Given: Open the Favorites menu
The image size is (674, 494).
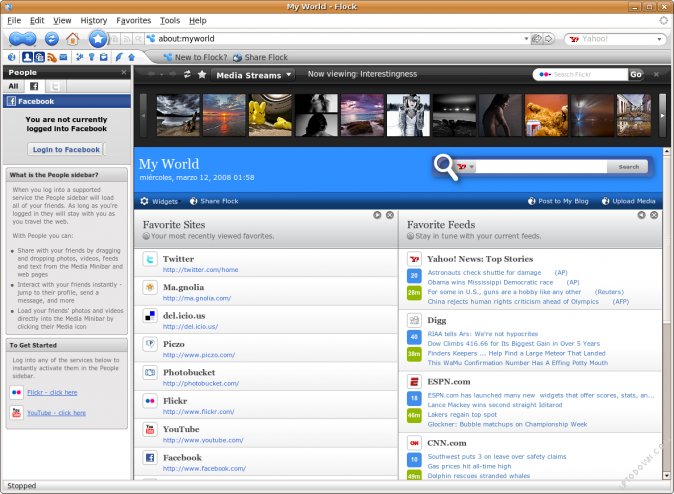Looking at the screenshot, I should pyautogui.click(x=133, y=20).
